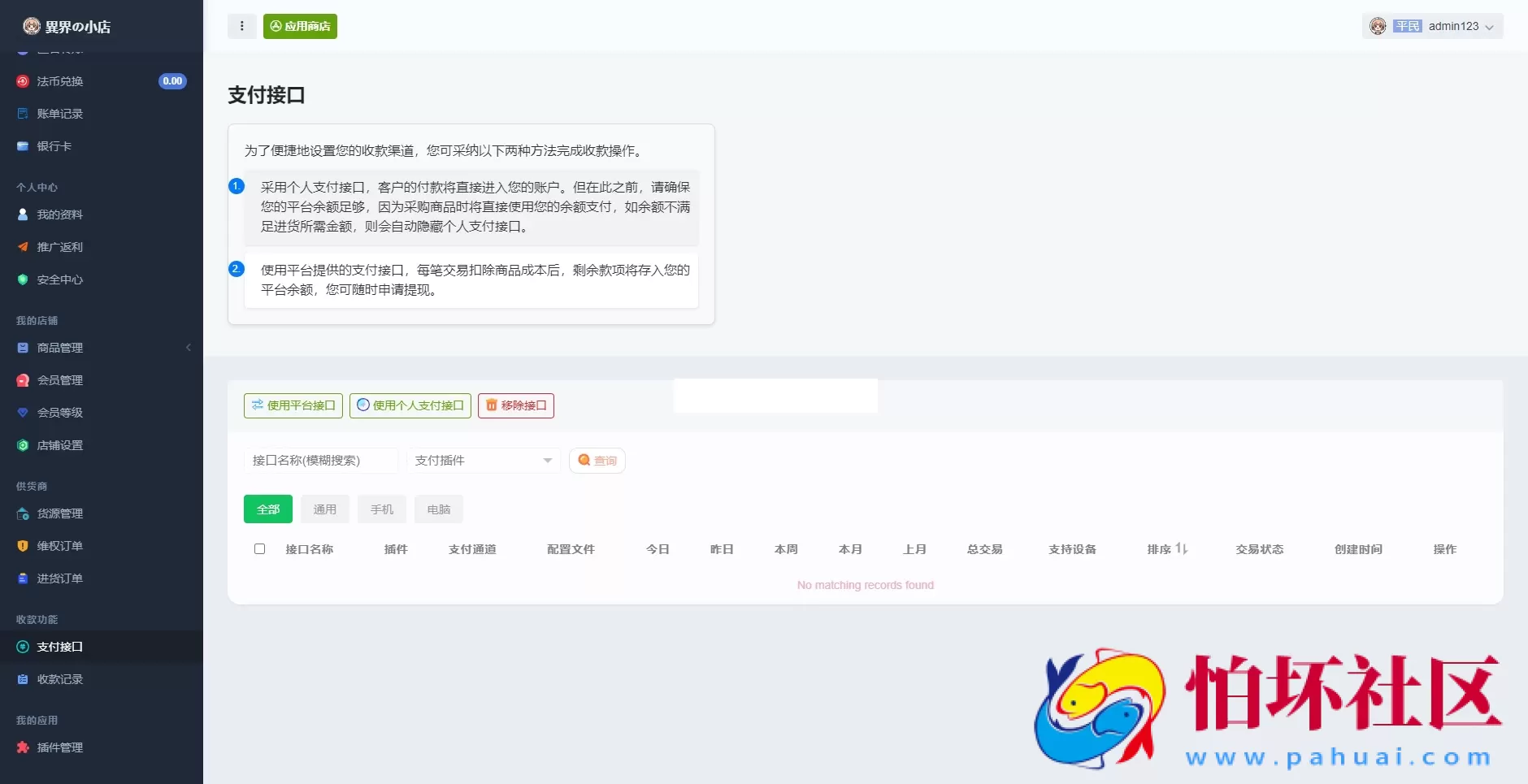Open the 支付插件 payment plugin dropdown
Screen dimensions: 1528x784
483,460
